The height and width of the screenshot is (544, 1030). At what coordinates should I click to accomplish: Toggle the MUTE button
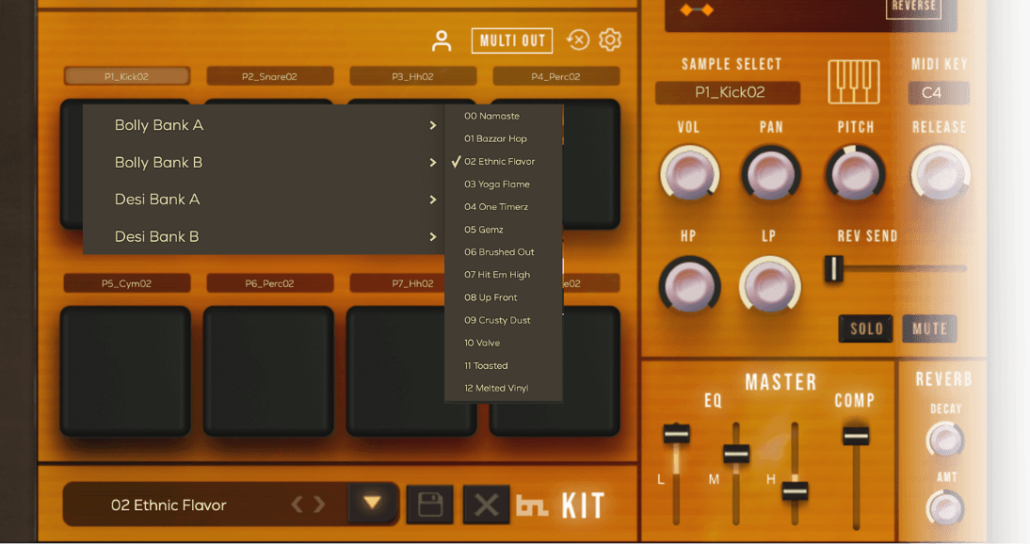[929, 329]
